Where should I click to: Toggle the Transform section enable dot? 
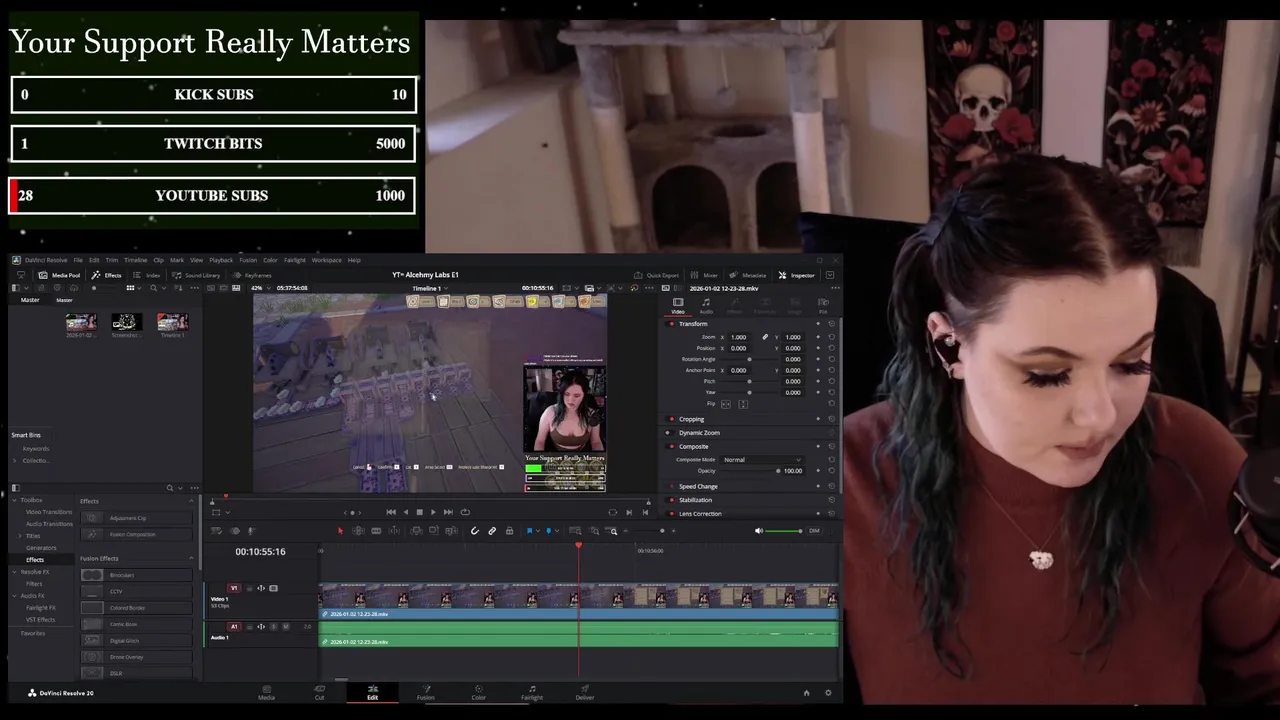(x=671, y=324)
